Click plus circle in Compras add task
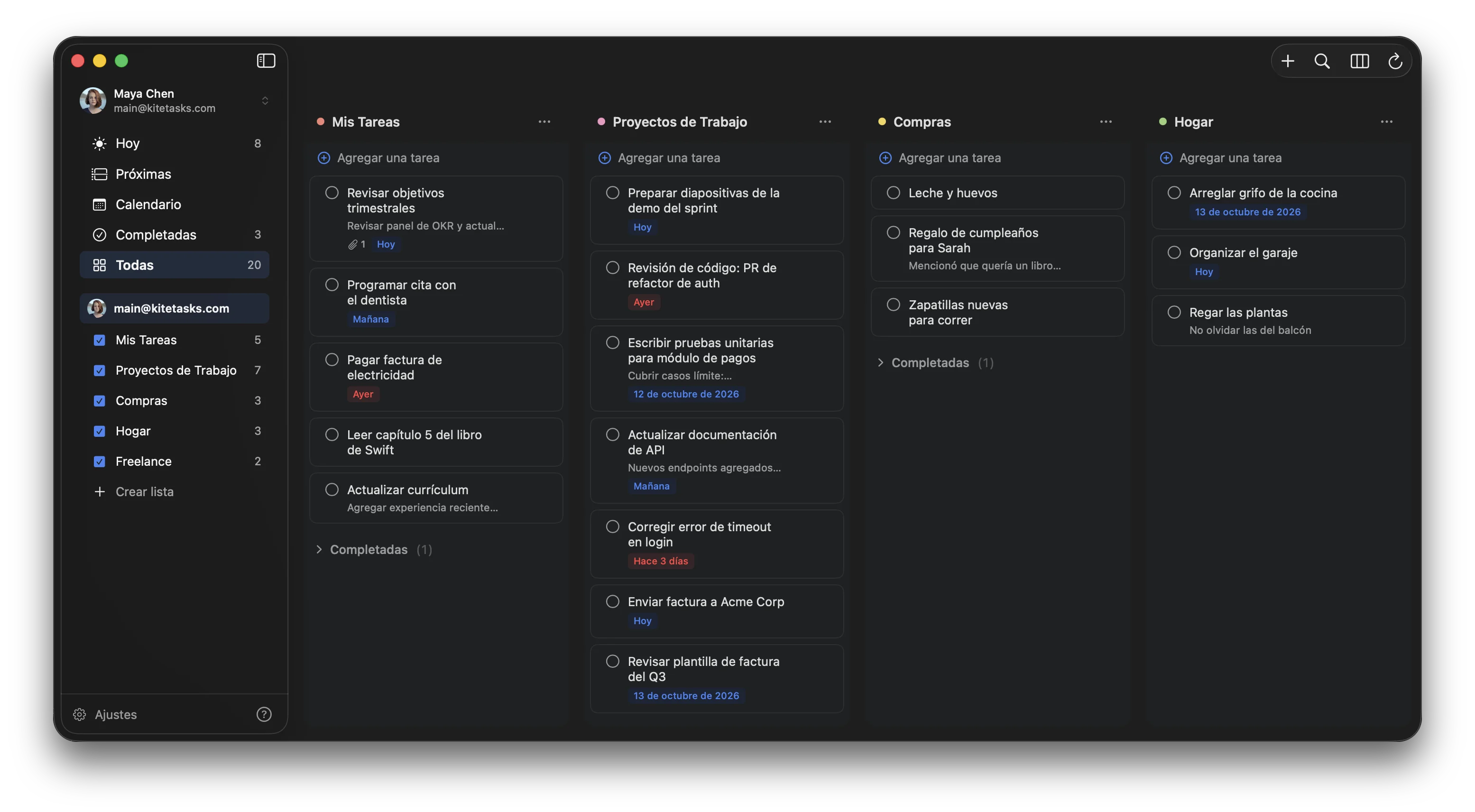 pyautogui.click(x=885, y=158)
